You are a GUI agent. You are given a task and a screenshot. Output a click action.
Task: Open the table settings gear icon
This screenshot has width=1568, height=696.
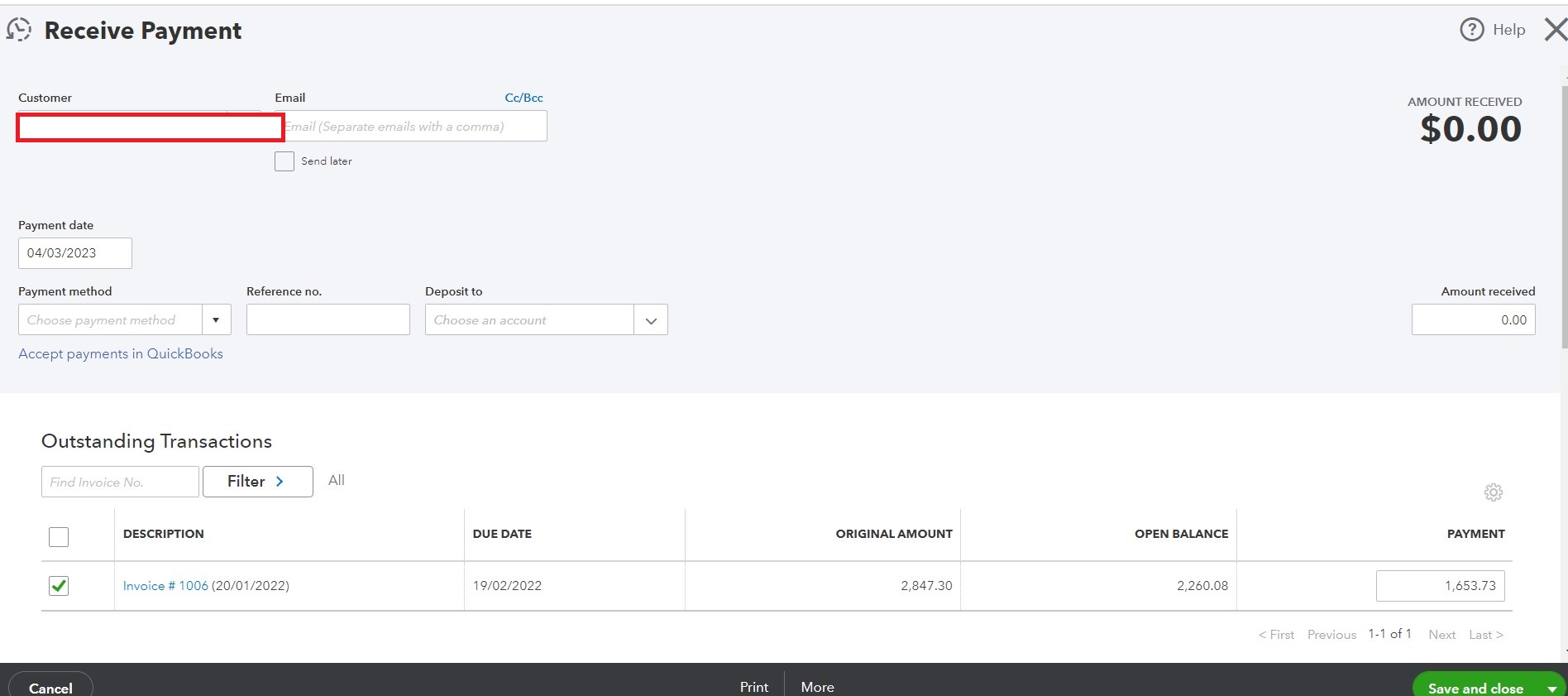click(1493, 492)
